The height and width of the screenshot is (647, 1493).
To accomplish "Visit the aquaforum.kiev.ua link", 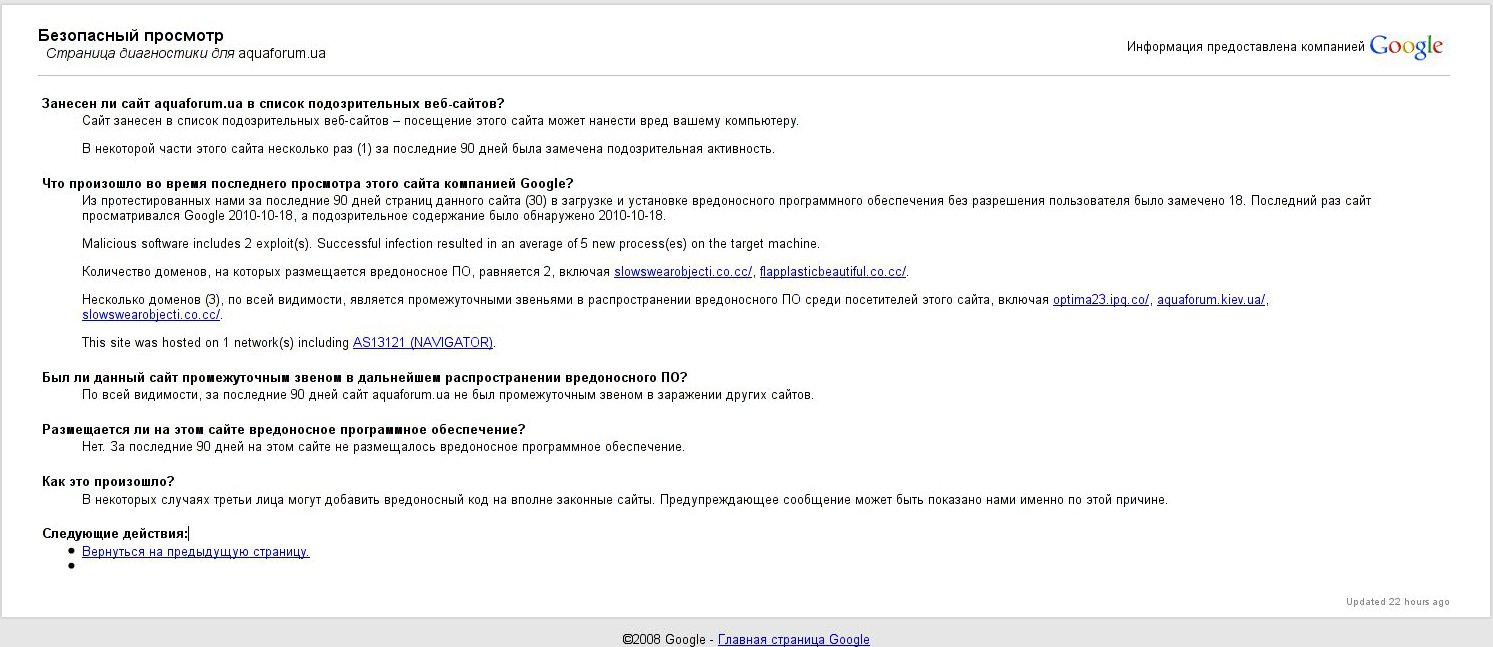I will pos(1212,300).
